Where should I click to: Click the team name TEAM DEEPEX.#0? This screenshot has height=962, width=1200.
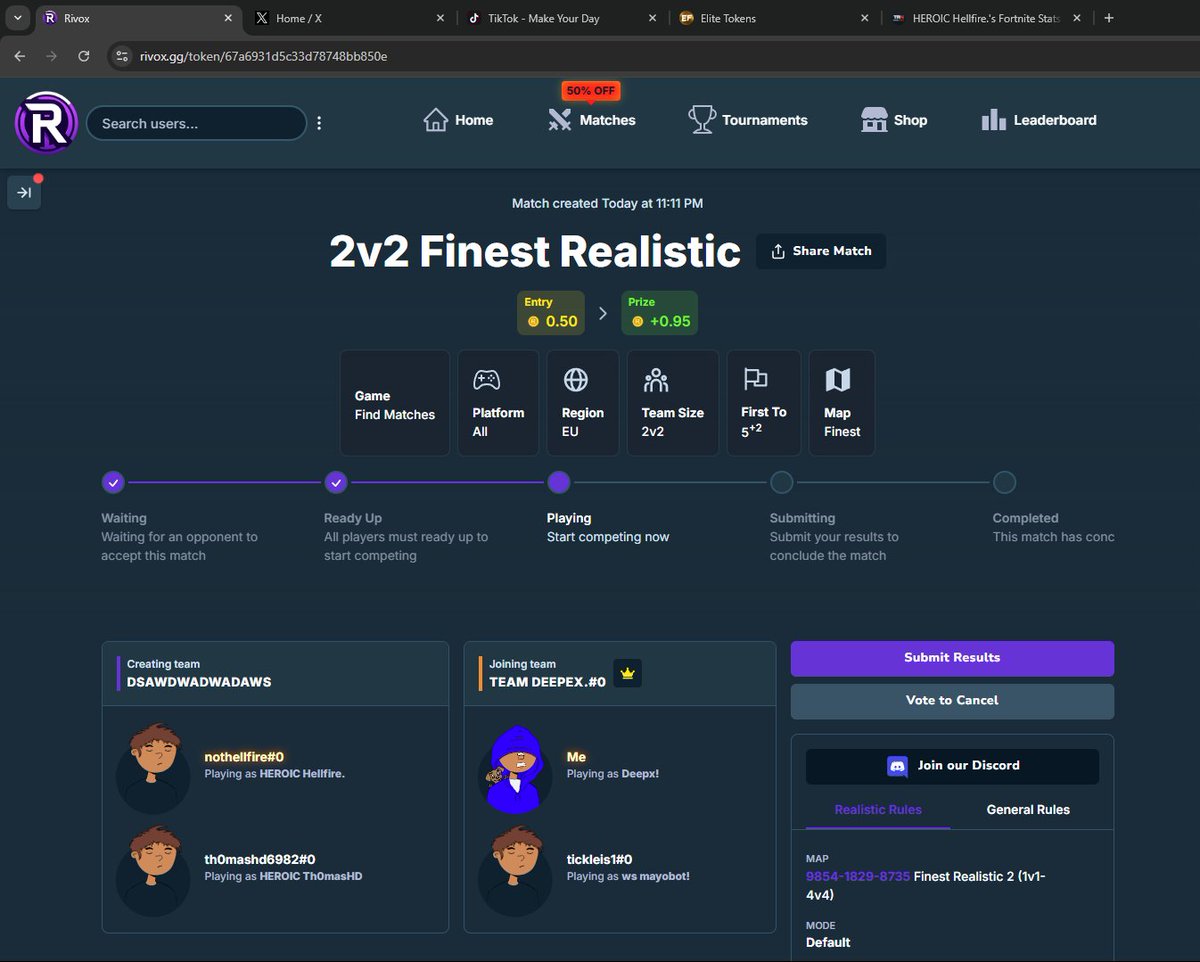tap(548, 682)
